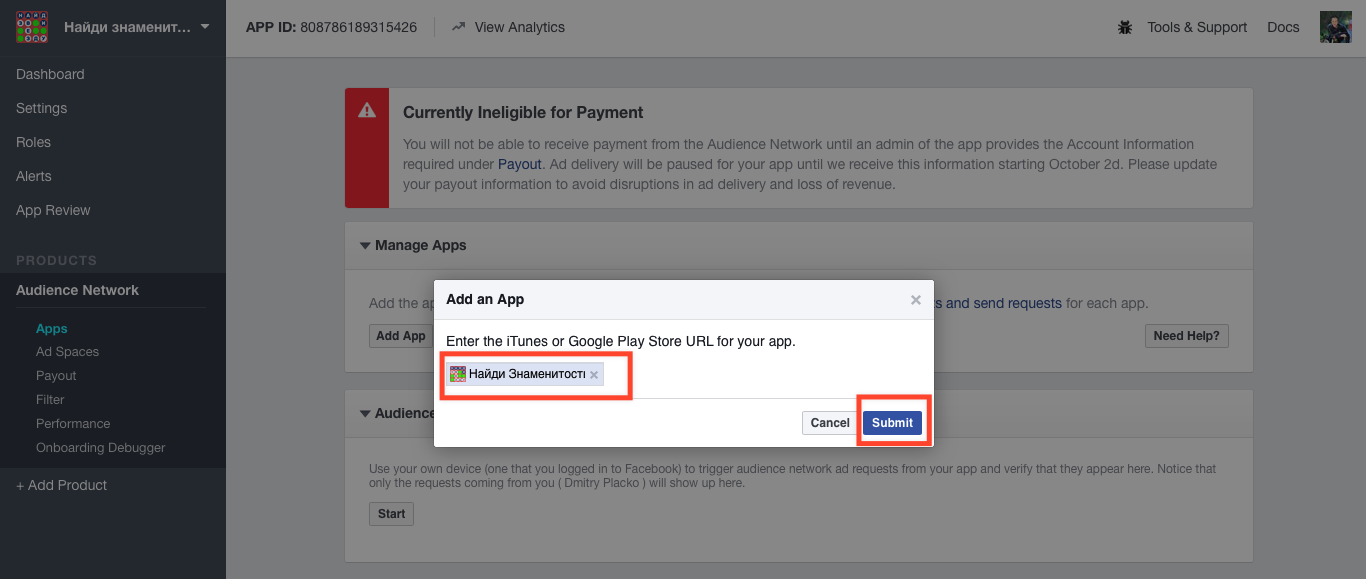Click the app icon inside the URL token

pos(458,374)
